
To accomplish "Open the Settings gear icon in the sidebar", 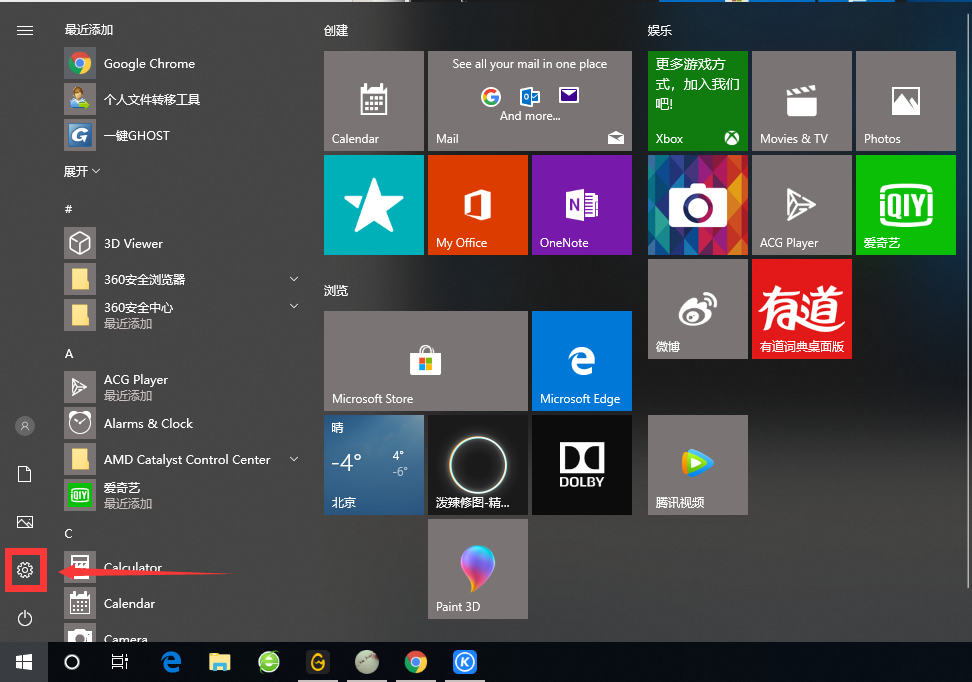I will tap(25, 570).
